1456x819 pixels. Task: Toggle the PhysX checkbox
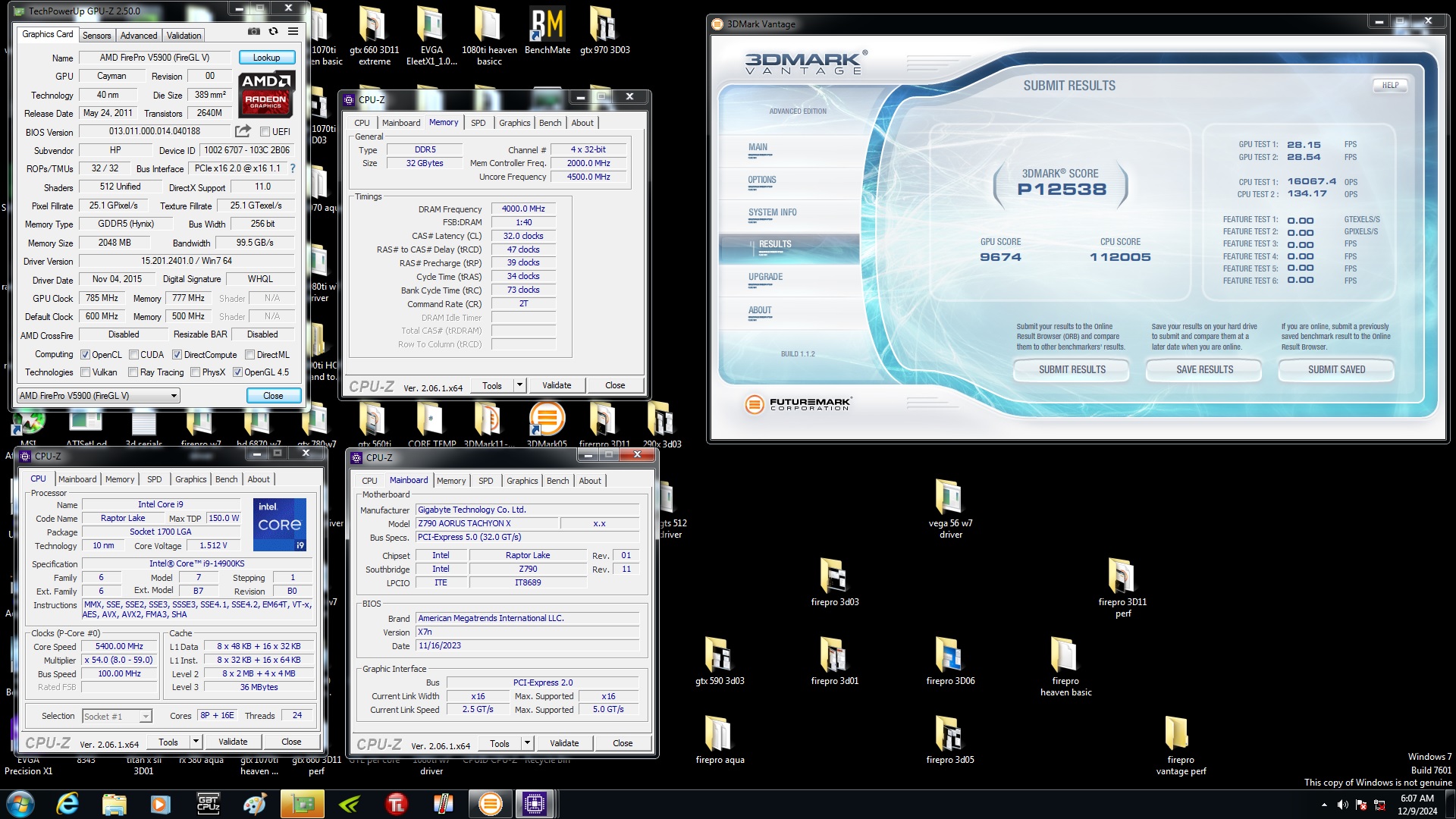pyautogui.click(x=195, y=372)
